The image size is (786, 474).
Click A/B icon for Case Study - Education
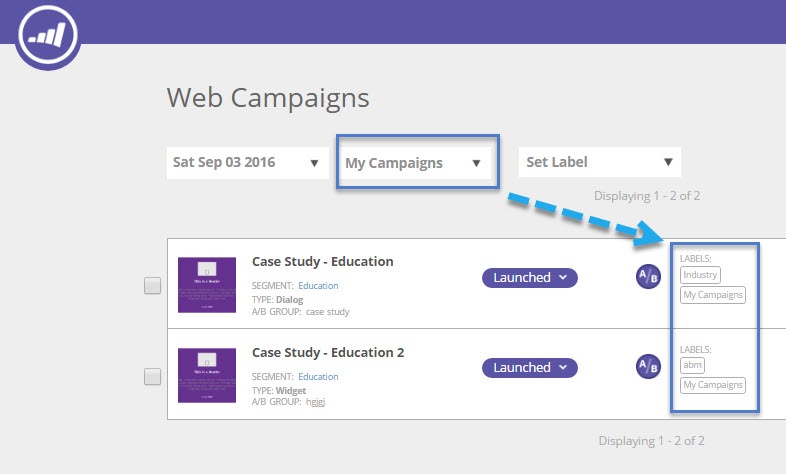click(x=648, y=277)
